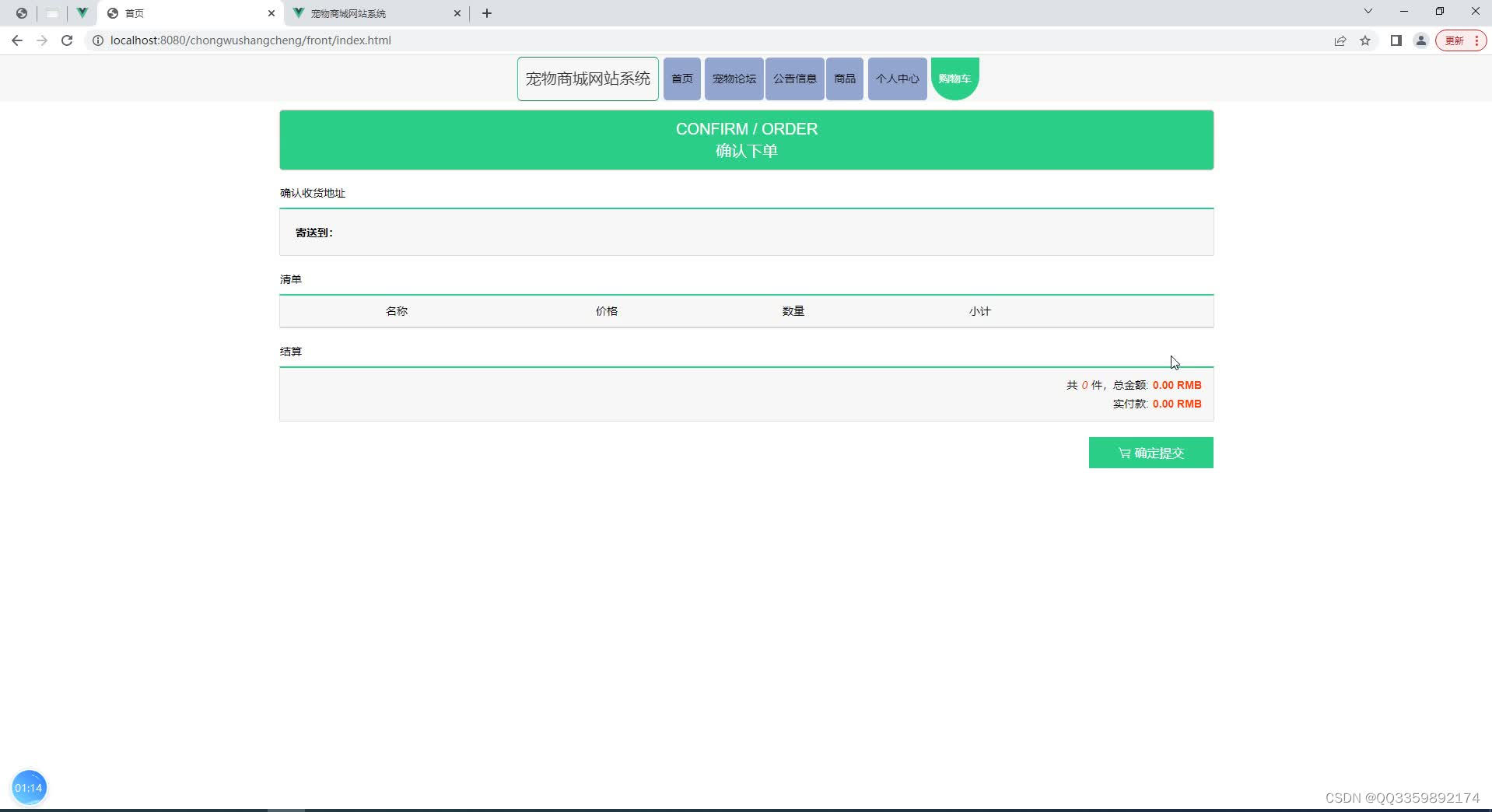
Task: Click the 数量 column header
Action: [793, 311]
